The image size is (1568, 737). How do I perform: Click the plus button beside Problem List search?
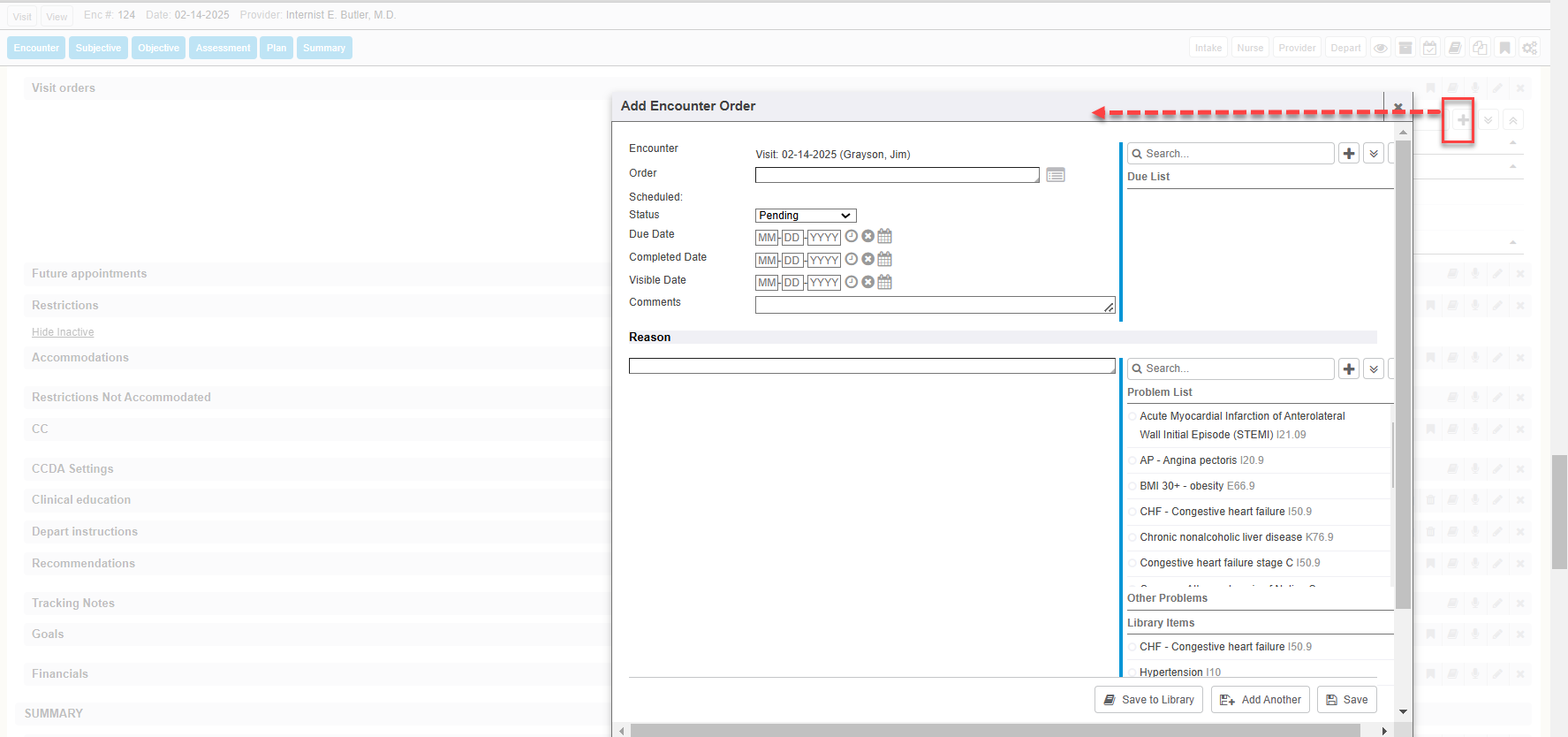point(1348,368)
